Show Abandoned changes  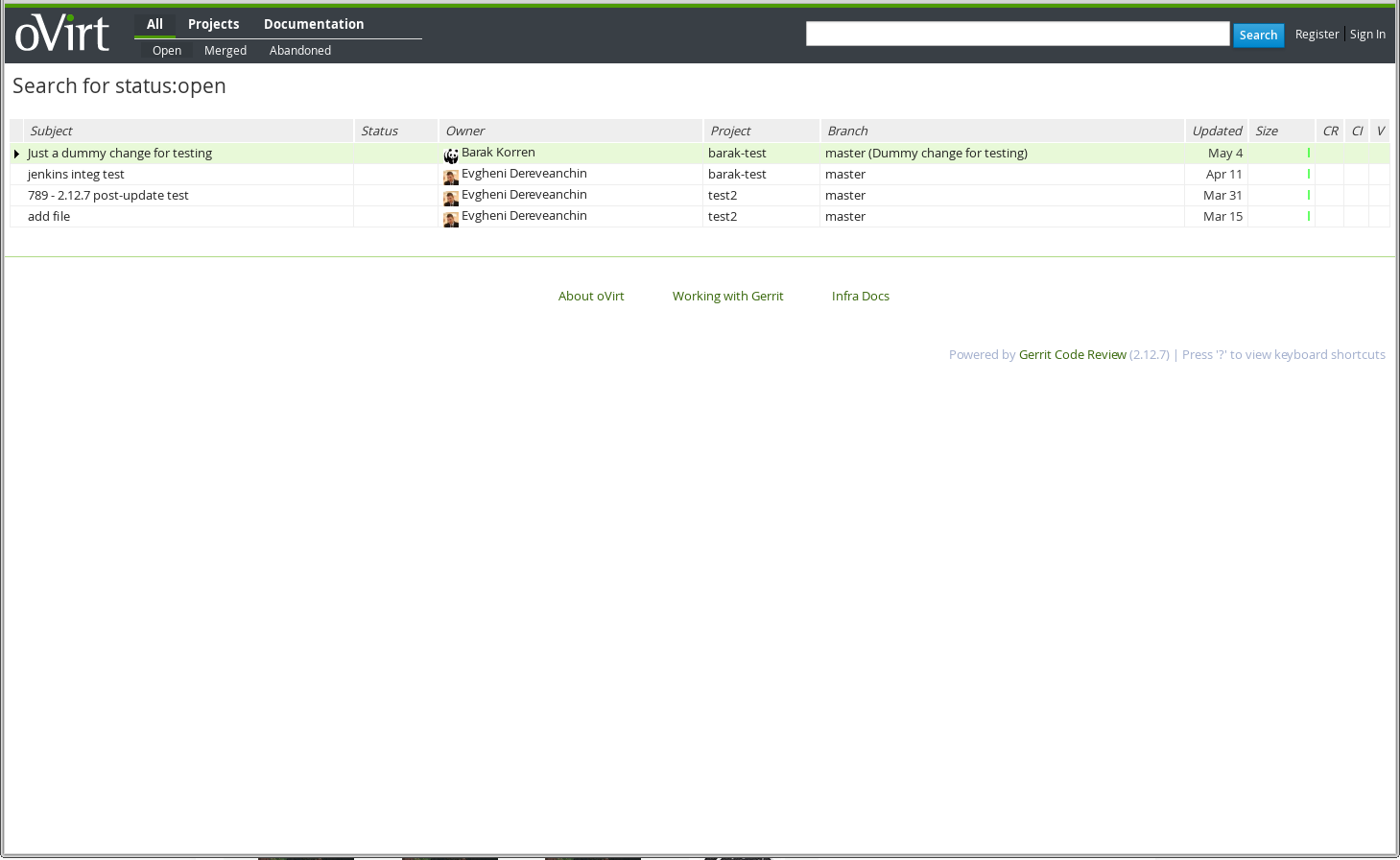pos(300,51)
